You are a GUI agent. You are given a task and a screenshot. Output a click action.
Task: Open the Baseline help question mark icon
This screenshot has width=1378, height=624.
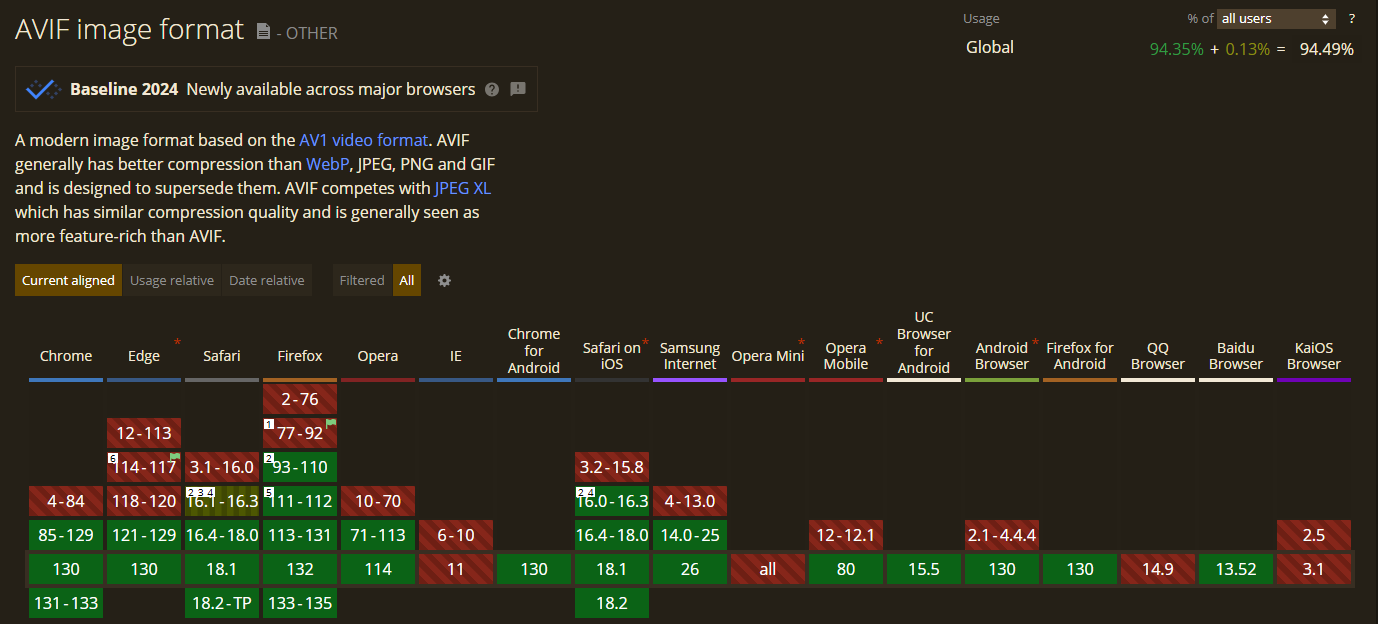(492, 89)
